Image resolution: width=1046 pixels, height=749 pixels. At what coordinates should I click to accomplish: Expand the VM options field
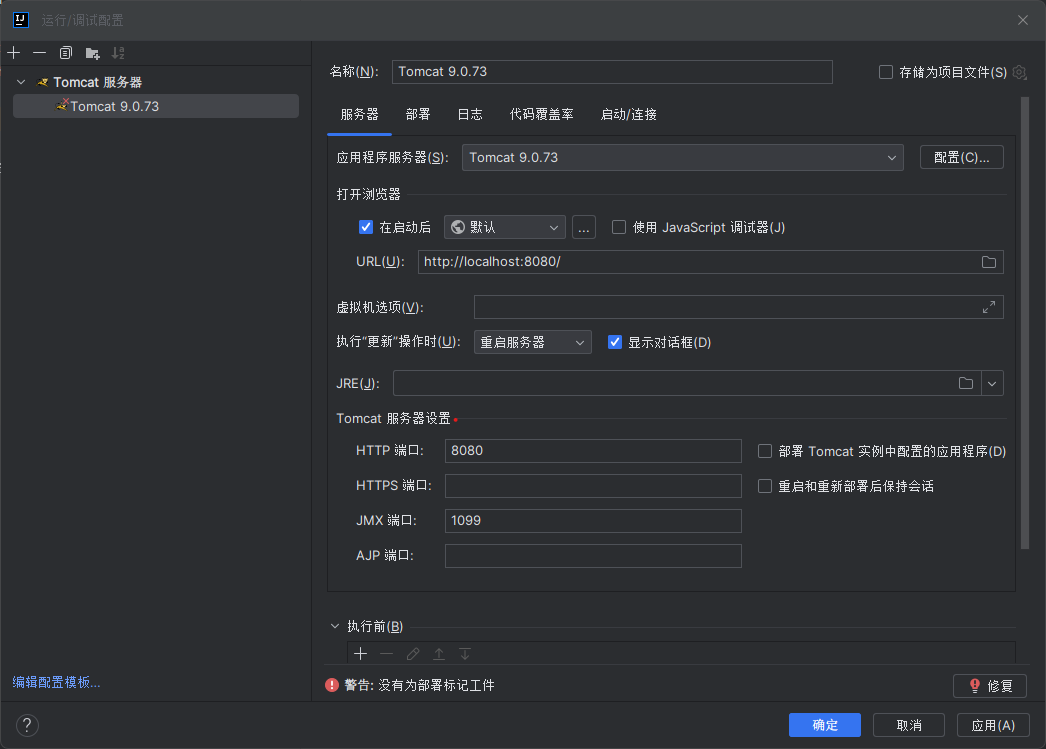click(989, 307)
